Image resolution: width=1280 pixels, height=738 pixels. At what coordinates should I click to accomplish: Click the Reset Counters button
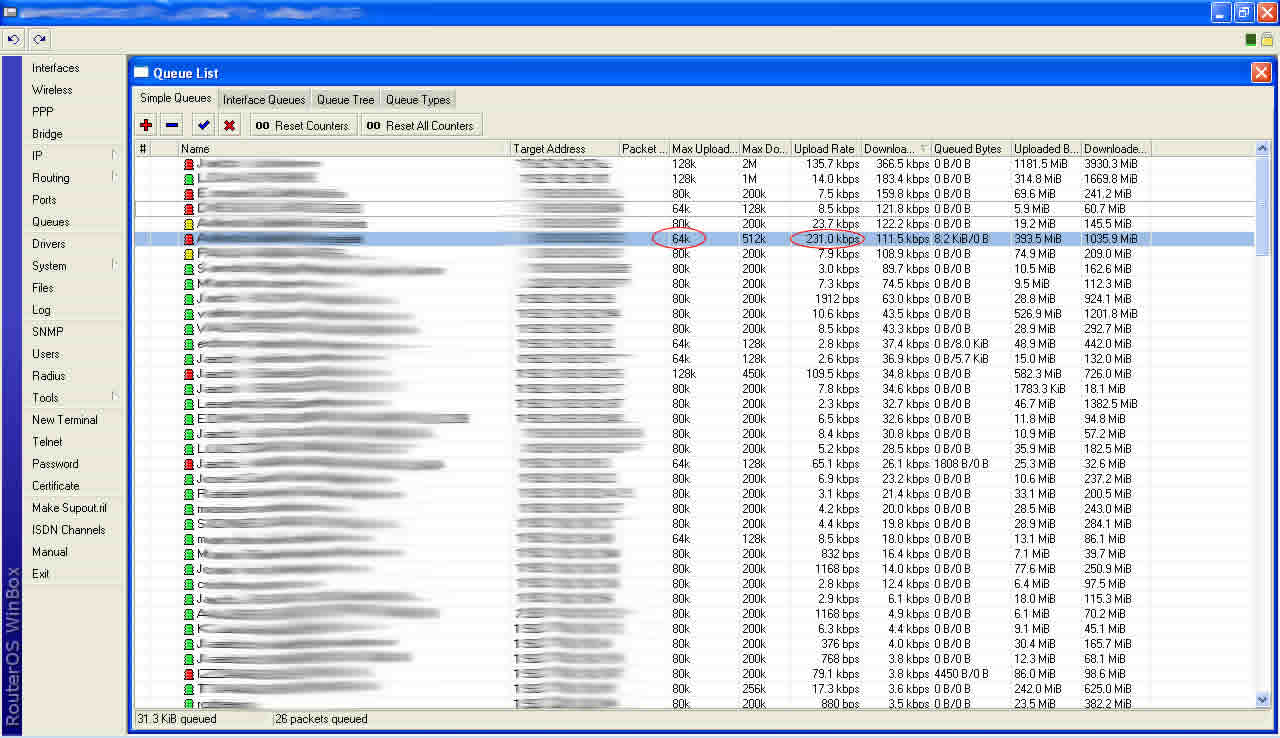click(x=303, y=125)
